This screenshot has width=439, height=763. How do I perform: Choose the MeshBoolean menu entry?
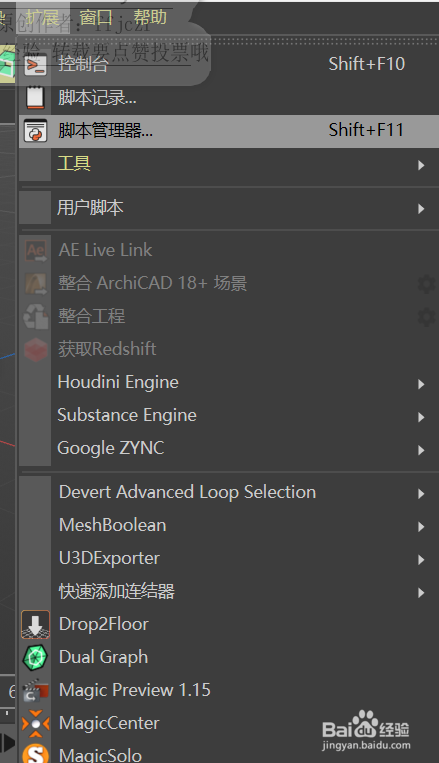229,525
